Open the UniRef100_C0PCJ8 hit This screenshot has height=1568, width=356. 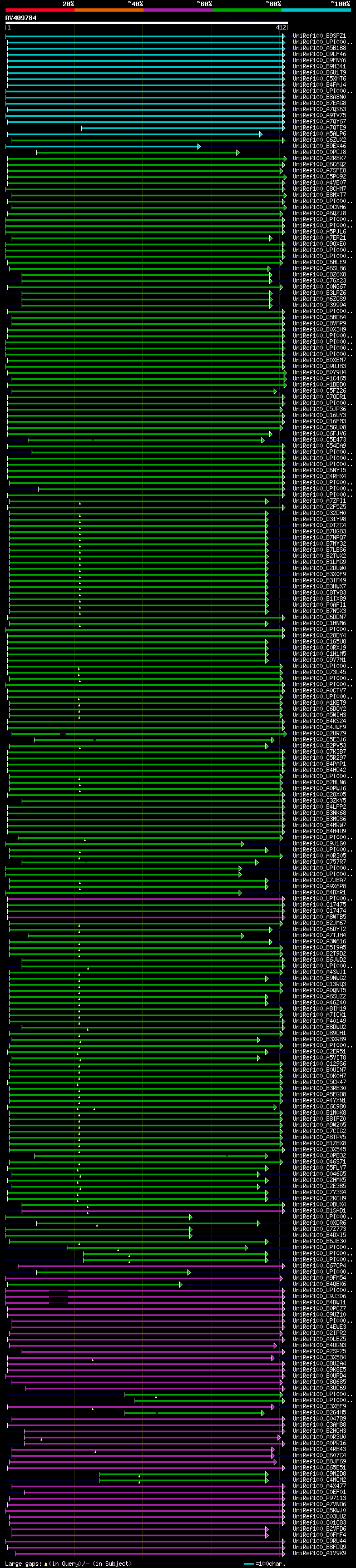319,152
